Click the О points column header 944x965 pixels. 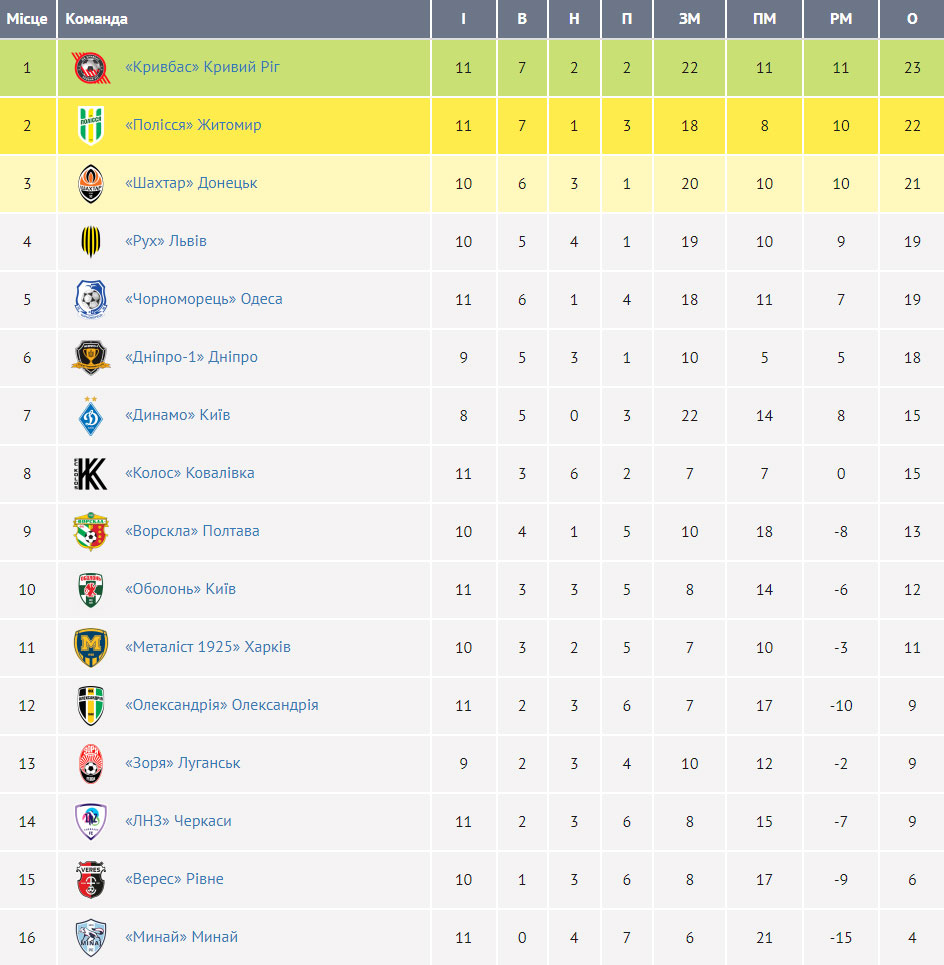pos(912,19)
